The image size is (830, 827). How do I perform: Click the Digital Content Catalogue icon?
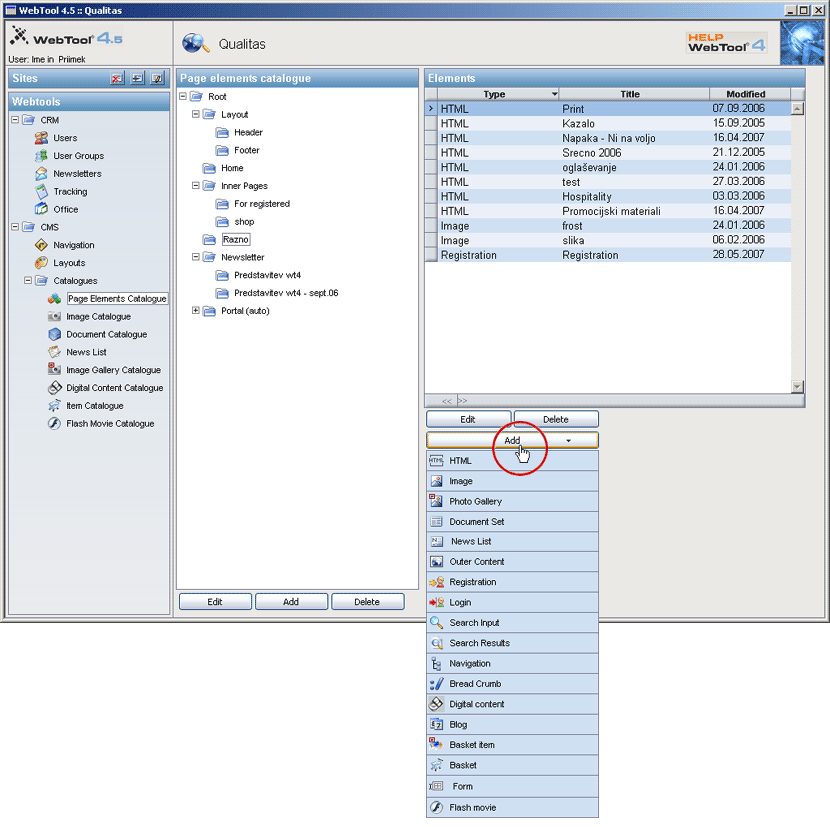pos(56,388)
